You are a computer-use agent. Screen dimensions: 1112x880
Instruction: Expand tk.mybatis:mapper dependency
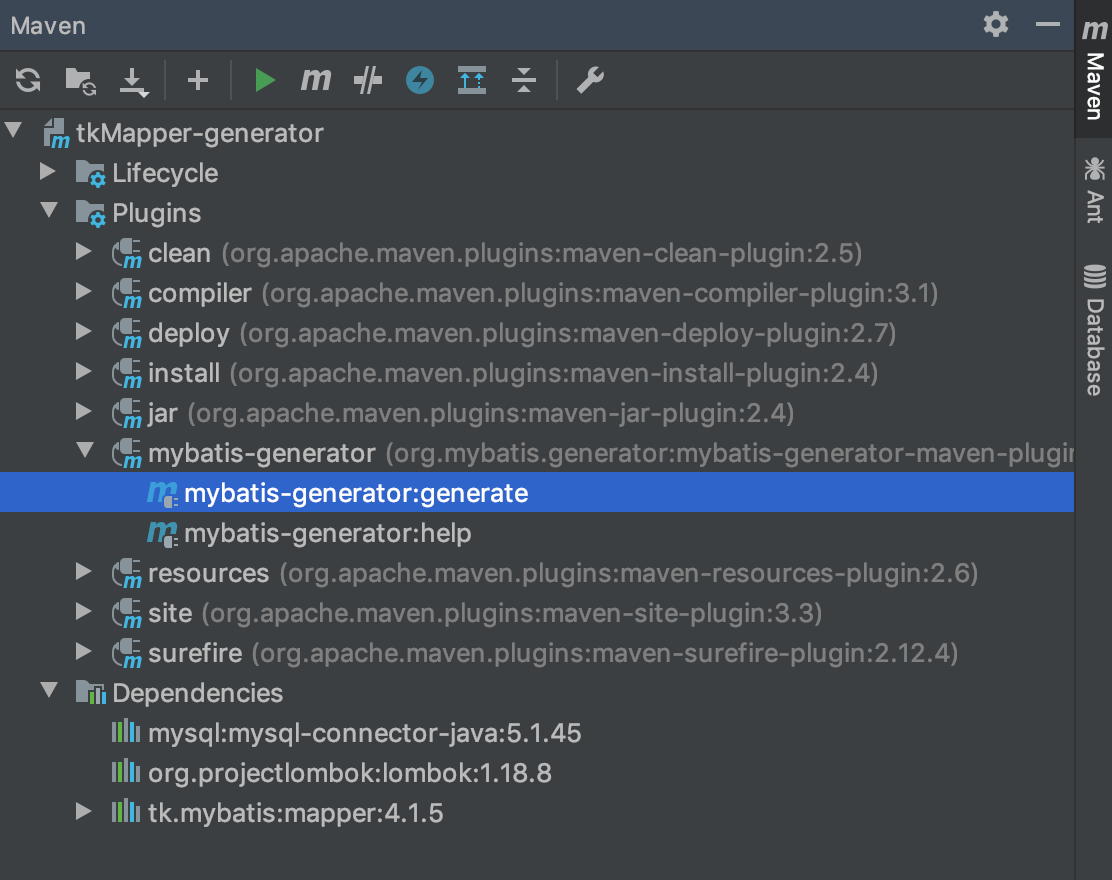(84, 811)
